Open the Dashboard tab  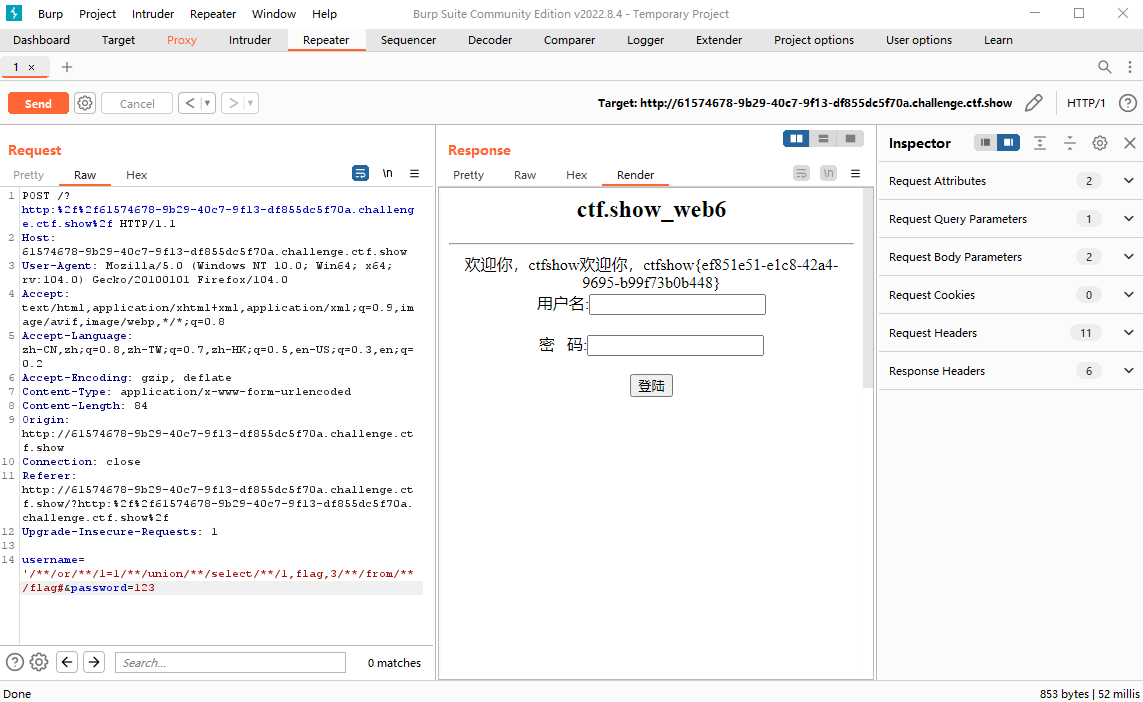pos(42,40)
